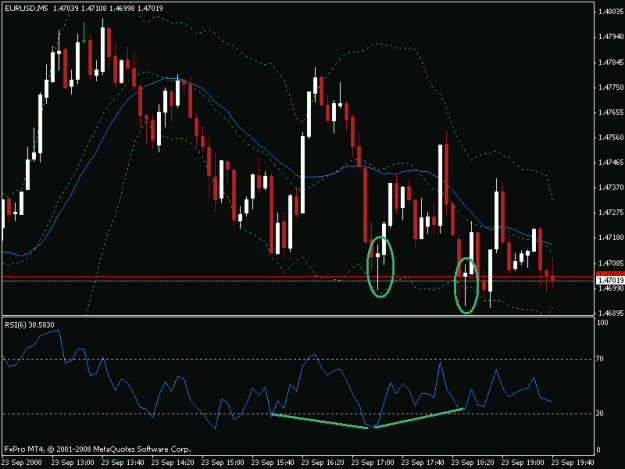The height and width of the screenshot is (469, 625).
Task: Click the RSI scale value 100
Action: coord(602,323)
